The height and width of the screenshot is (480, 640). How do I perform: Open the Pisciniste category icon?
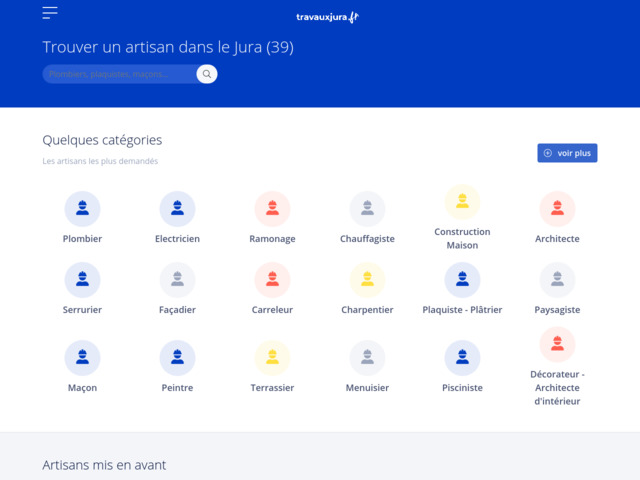coord(462,358)
